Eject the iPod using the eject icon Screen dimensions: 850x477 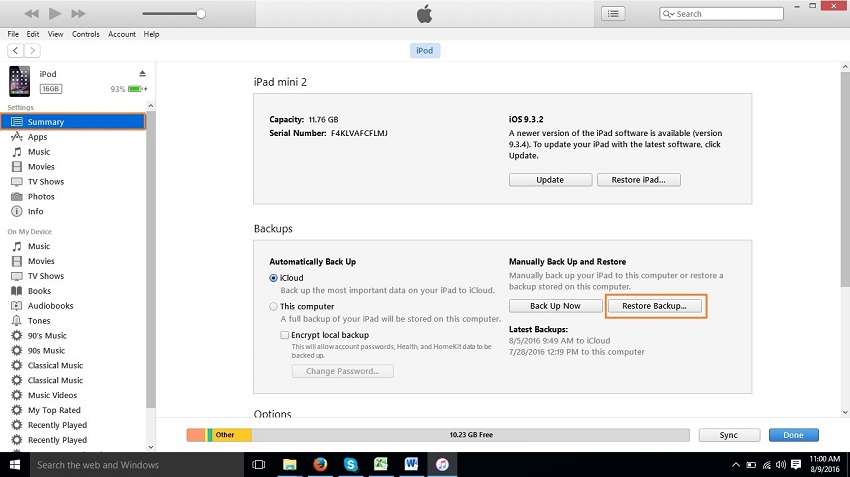pyautogui.click(x=142, y=74)
